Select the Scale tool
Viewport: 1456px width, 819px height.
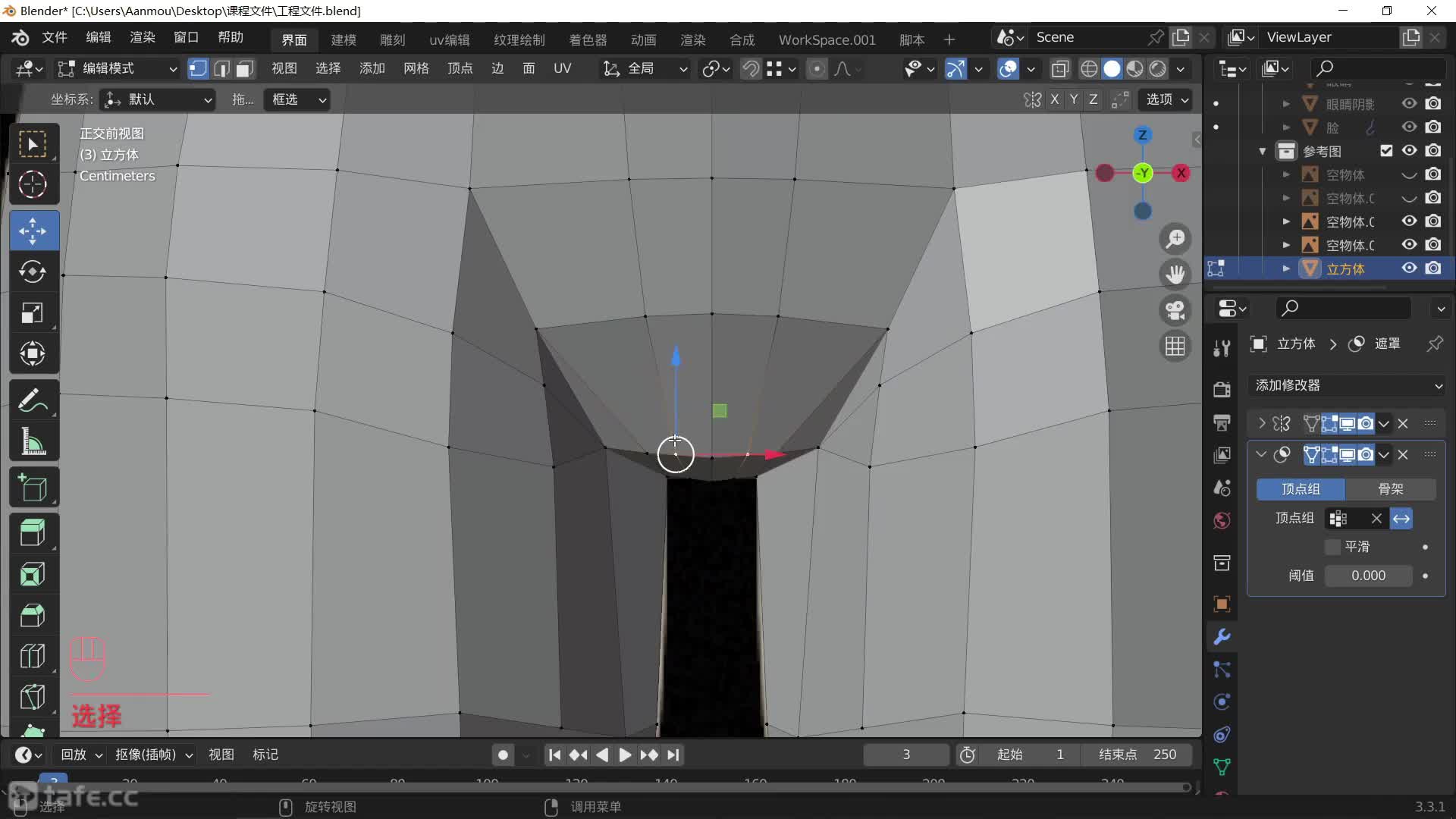coord(33,312)
